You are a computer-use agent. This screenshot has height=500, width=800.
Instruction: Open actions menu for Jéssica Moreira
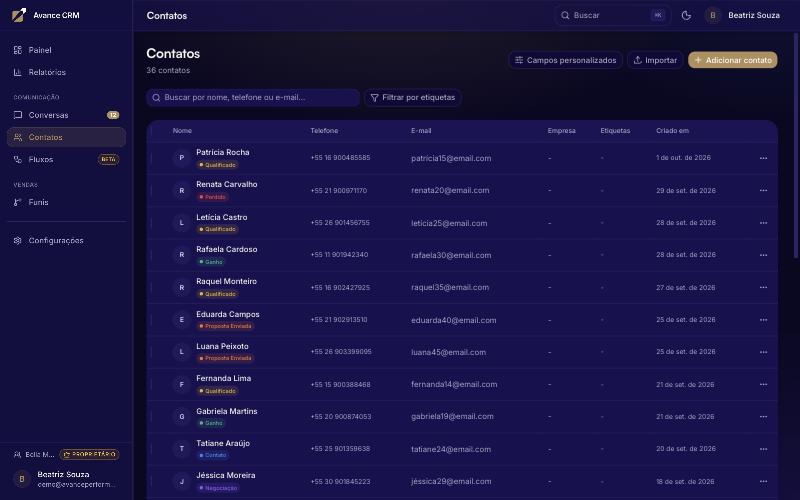pyautogui.click(x=763, y=481)
